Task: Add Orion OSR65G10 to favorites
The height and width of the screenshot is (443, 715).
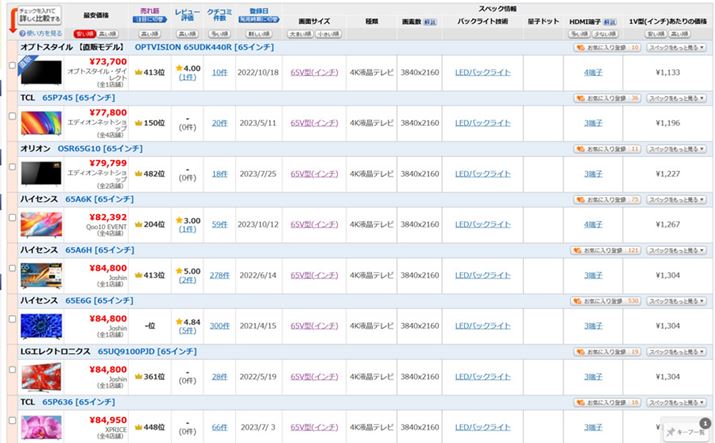Action: coord(607,148)
